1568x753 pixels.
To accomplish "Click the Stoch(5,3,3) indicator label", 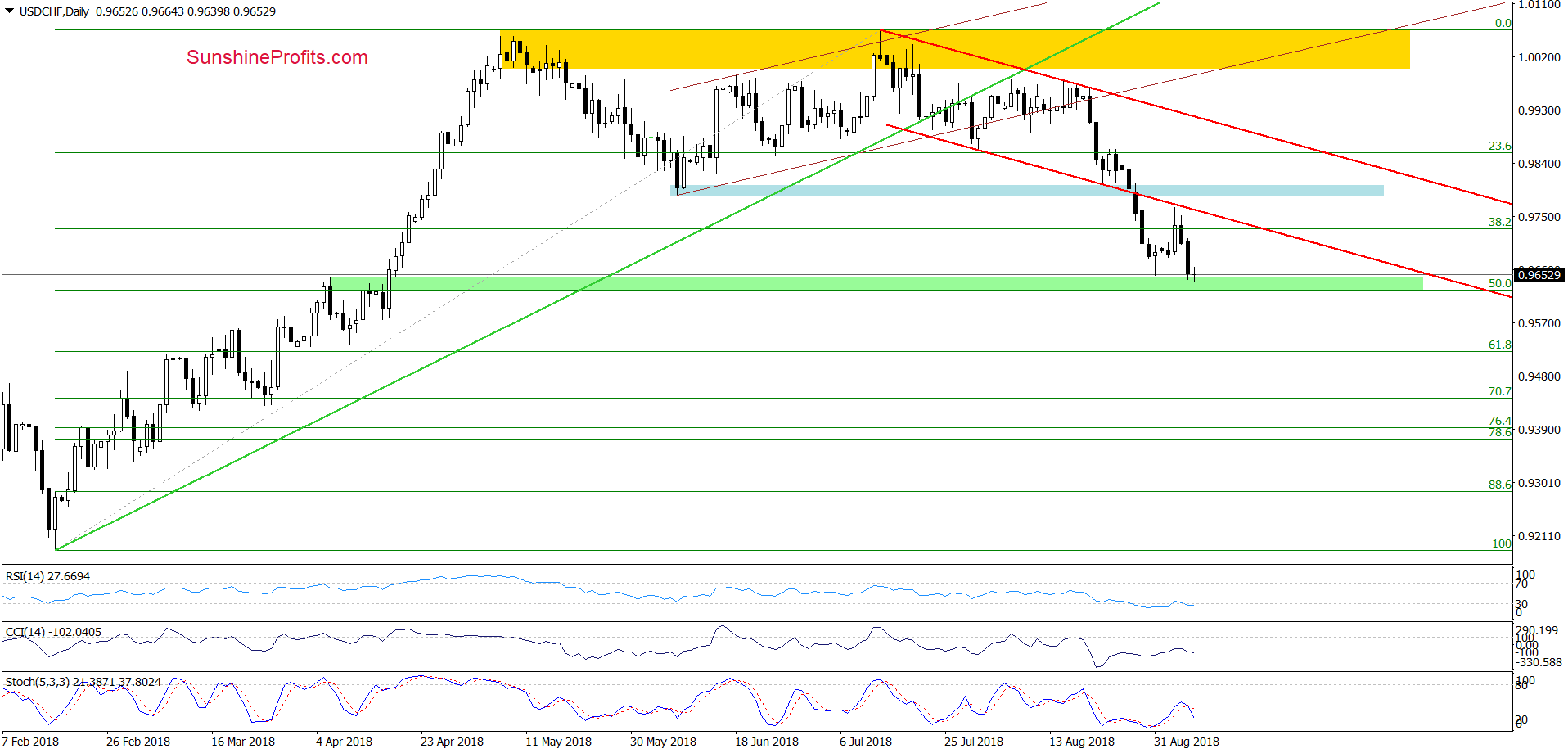I will 83,682.
